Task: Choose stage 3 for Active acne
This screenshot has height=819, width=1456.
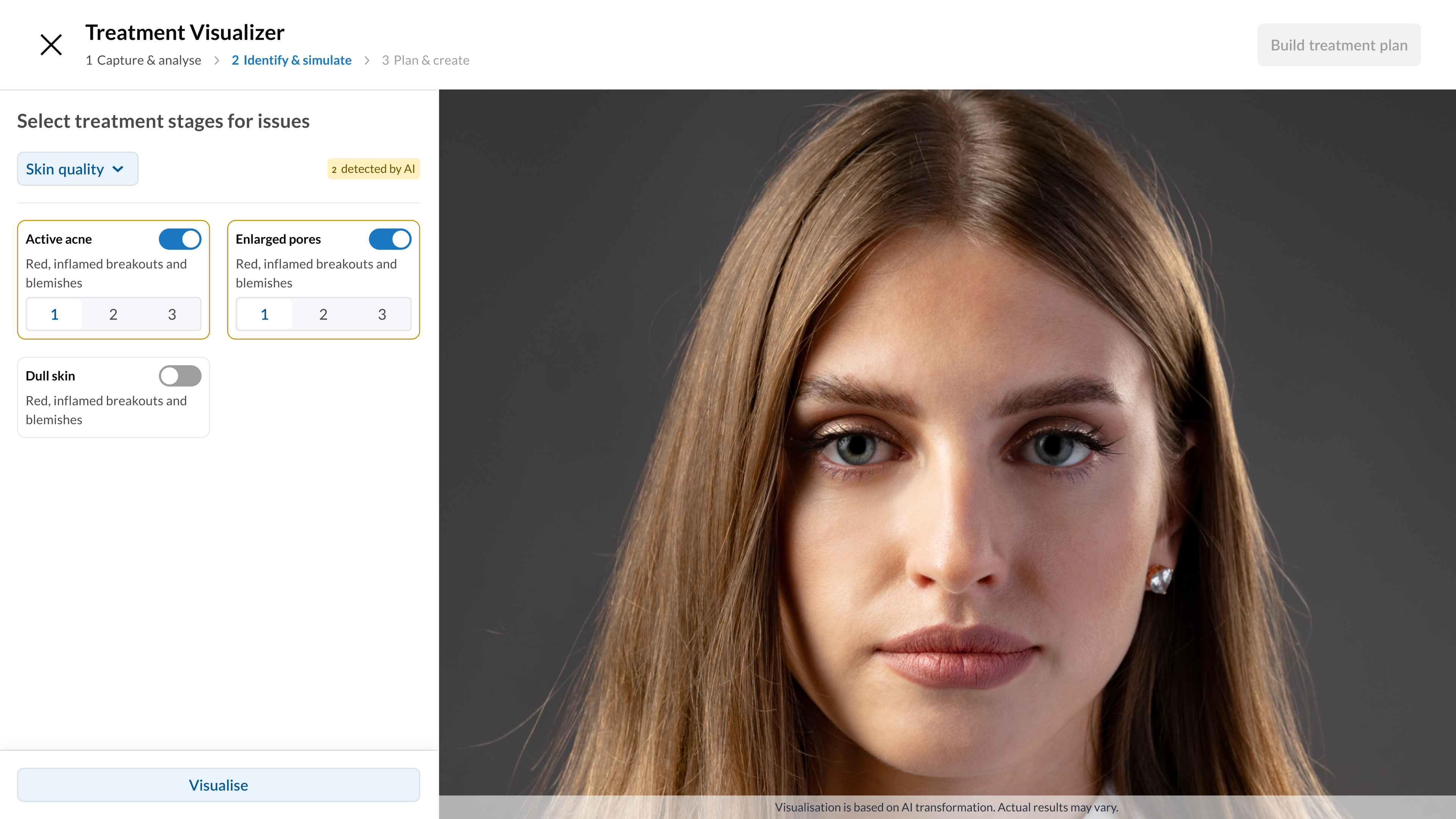Action: 172,314
